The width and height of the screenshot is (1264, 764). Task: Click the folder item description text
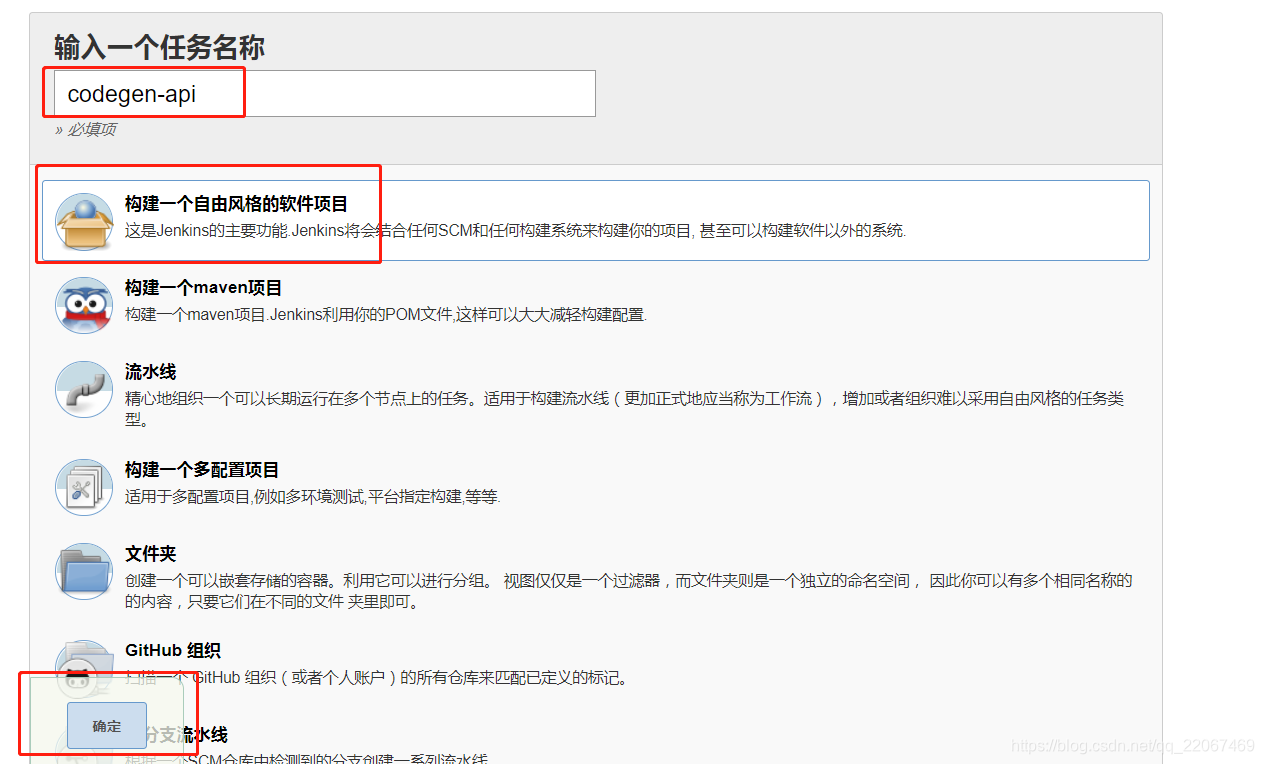[x=629, y=591]
